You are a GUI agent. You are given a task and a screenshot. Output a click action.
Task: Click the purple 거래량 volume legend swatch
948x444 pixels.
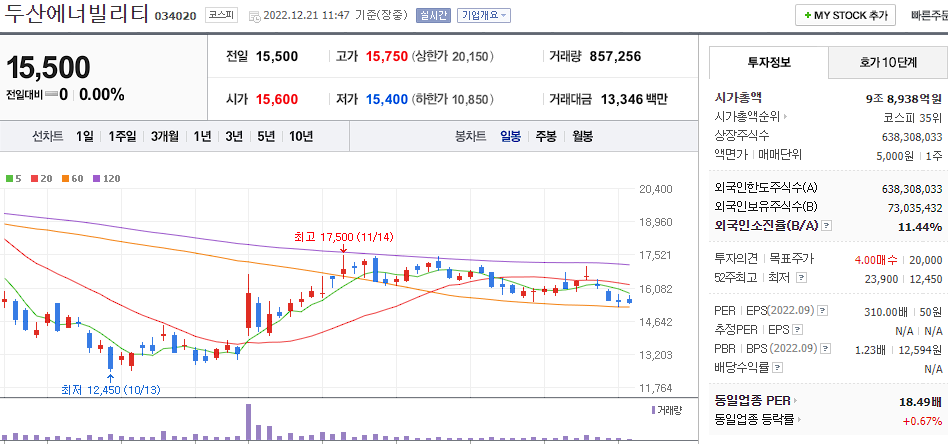653,410
